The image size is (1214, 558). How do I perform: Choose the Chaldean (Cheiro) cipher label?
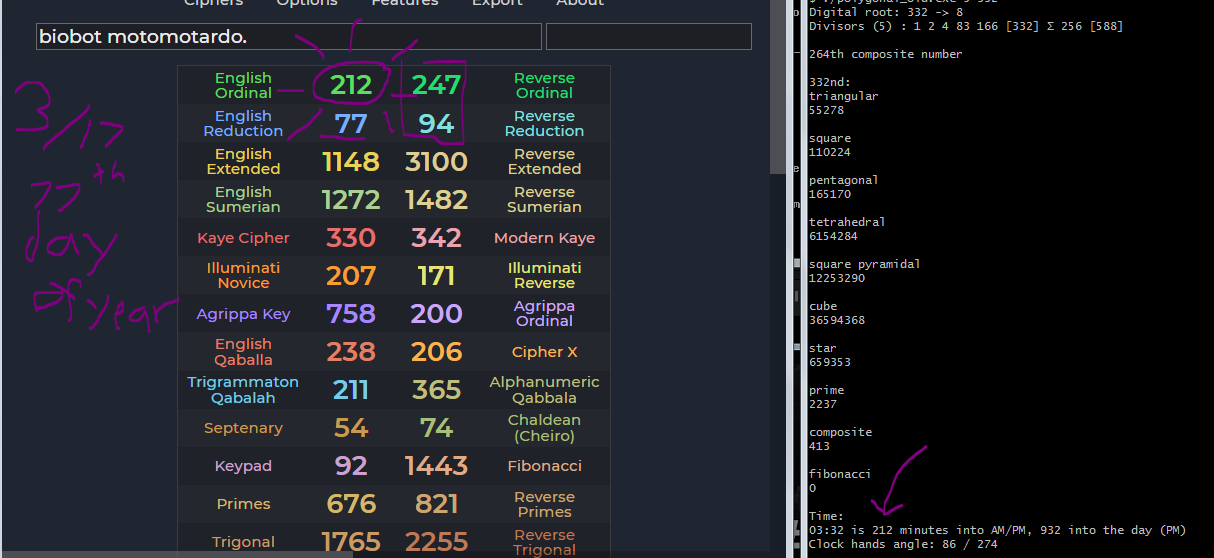click(544, 427)
